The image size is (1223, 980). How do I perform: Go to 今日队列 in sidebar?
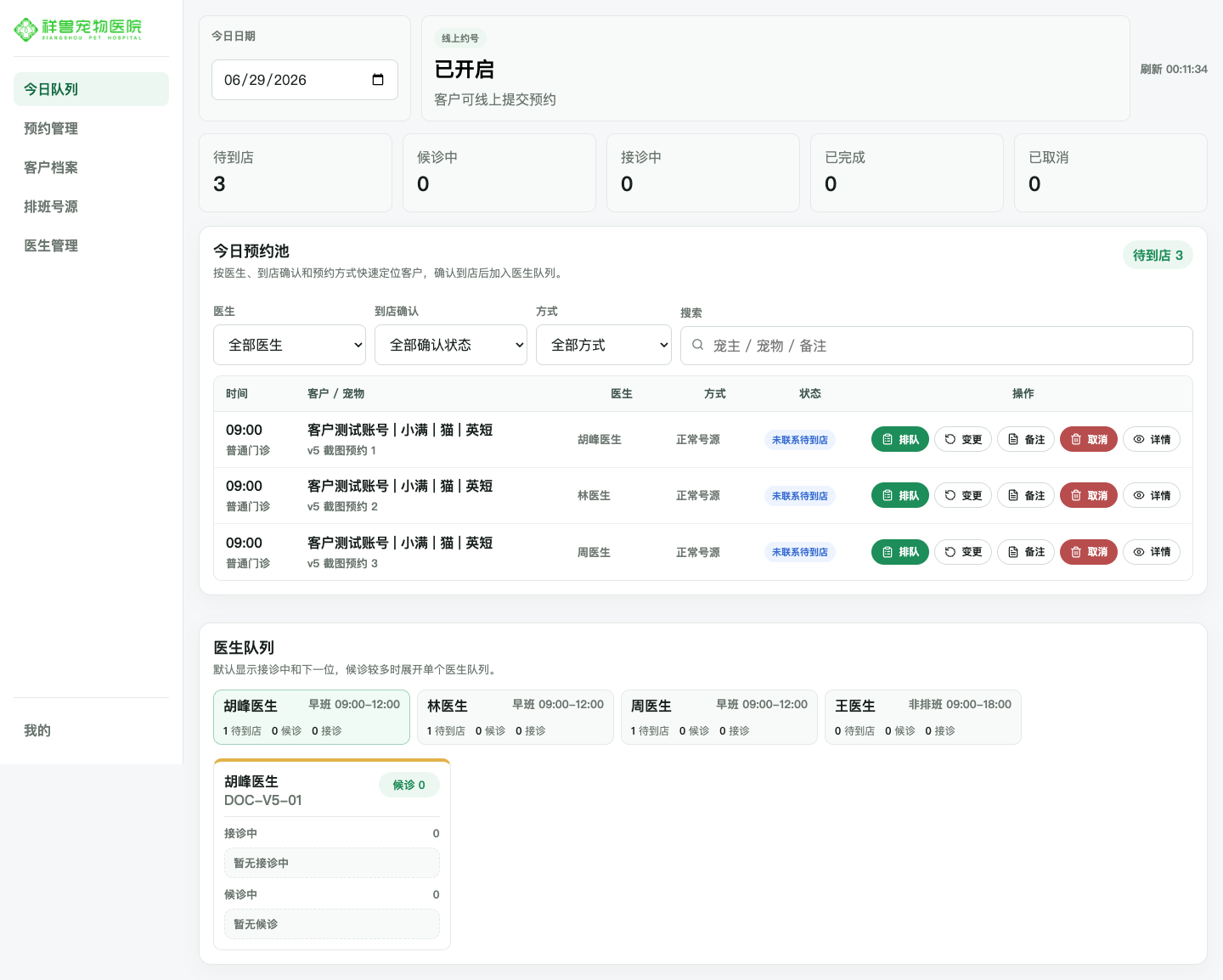point(91,89)
